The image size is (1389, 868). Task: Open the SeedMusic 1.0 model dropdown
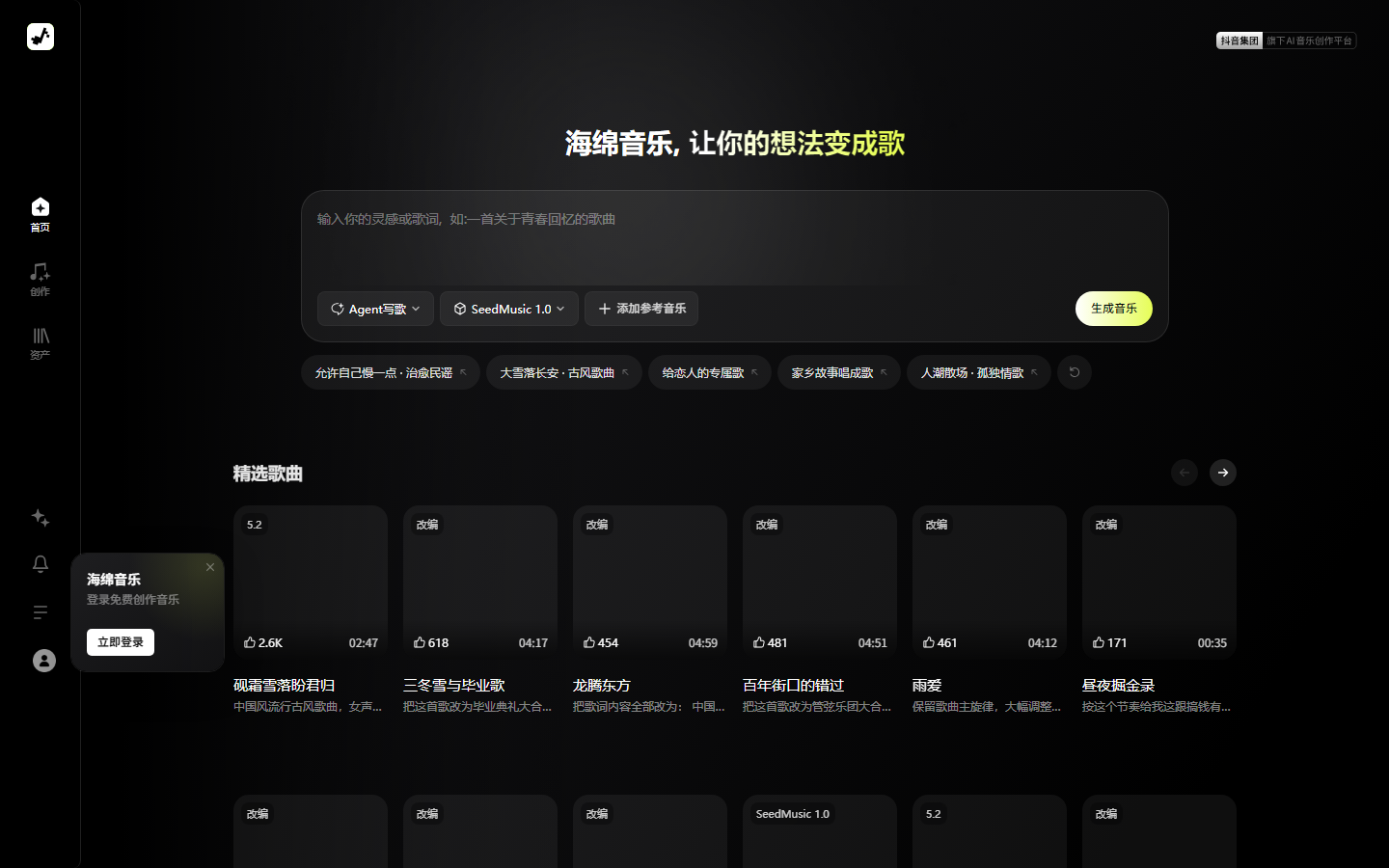click(x=509, y=309)
